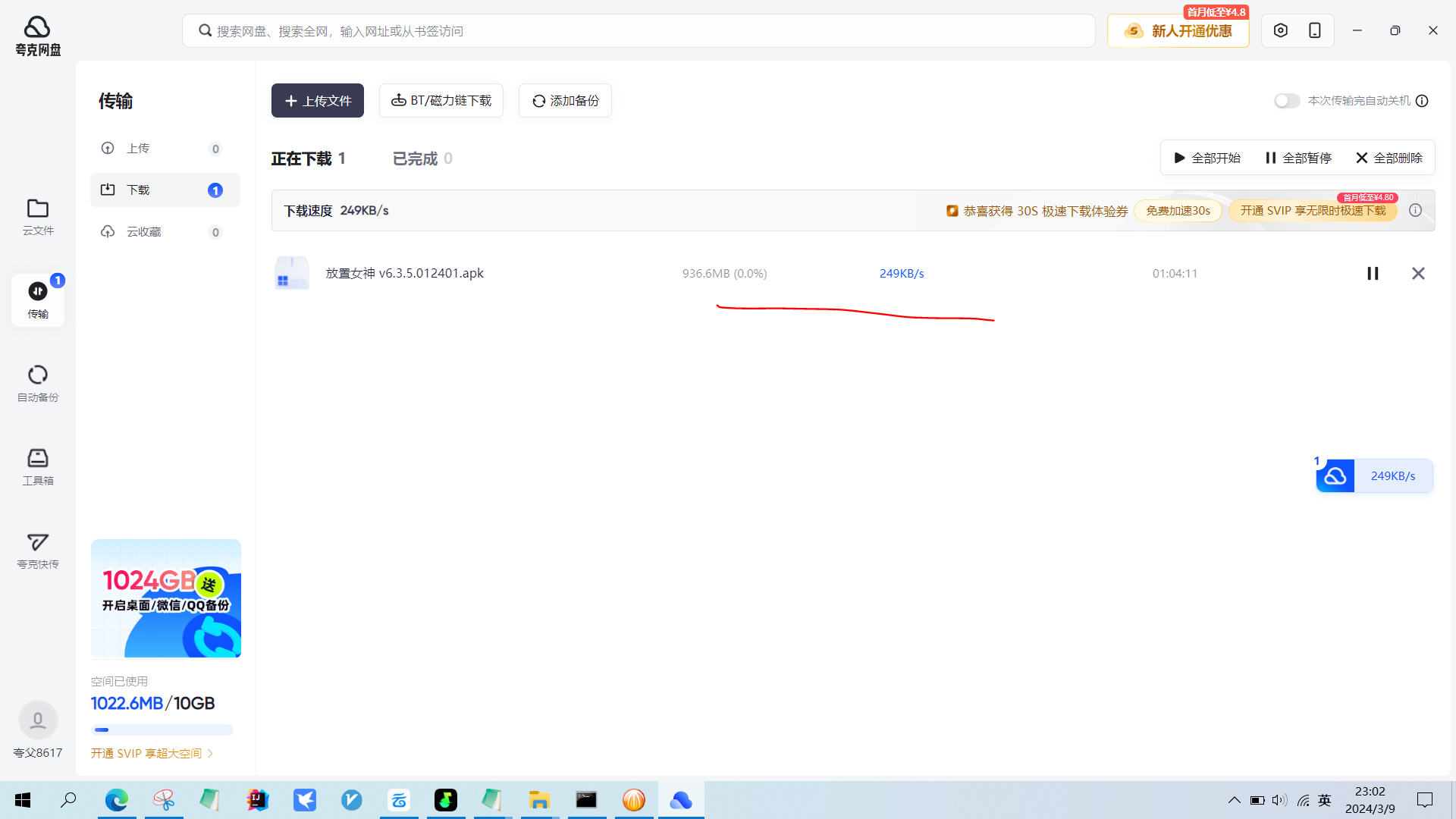Open Microsoft Edge from the taskbar
1456x819 pixels.
tap(117, 800)
